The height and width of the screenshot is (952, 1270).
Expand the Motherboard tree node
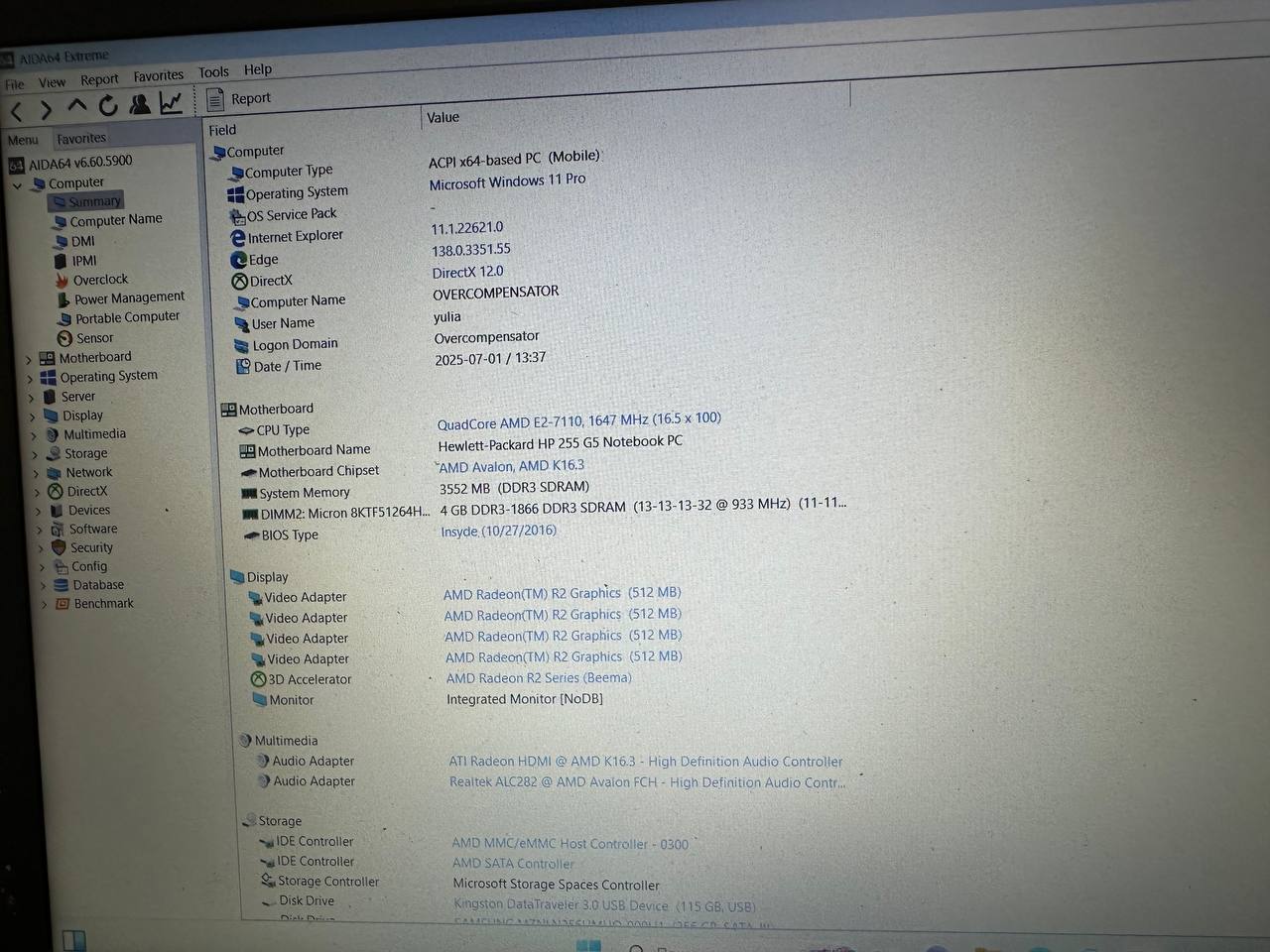(29, 360)
